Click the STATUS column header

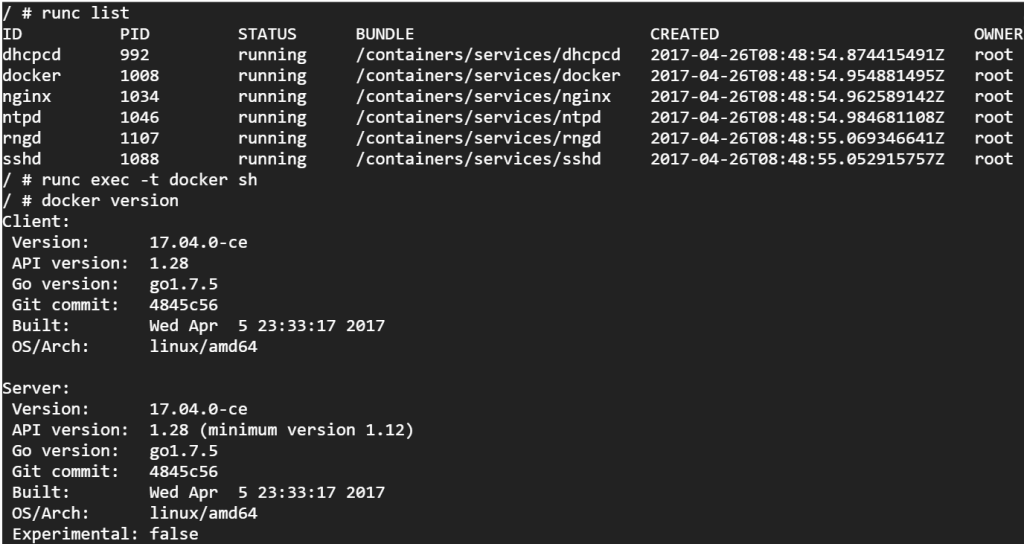[x=267, y=33]
